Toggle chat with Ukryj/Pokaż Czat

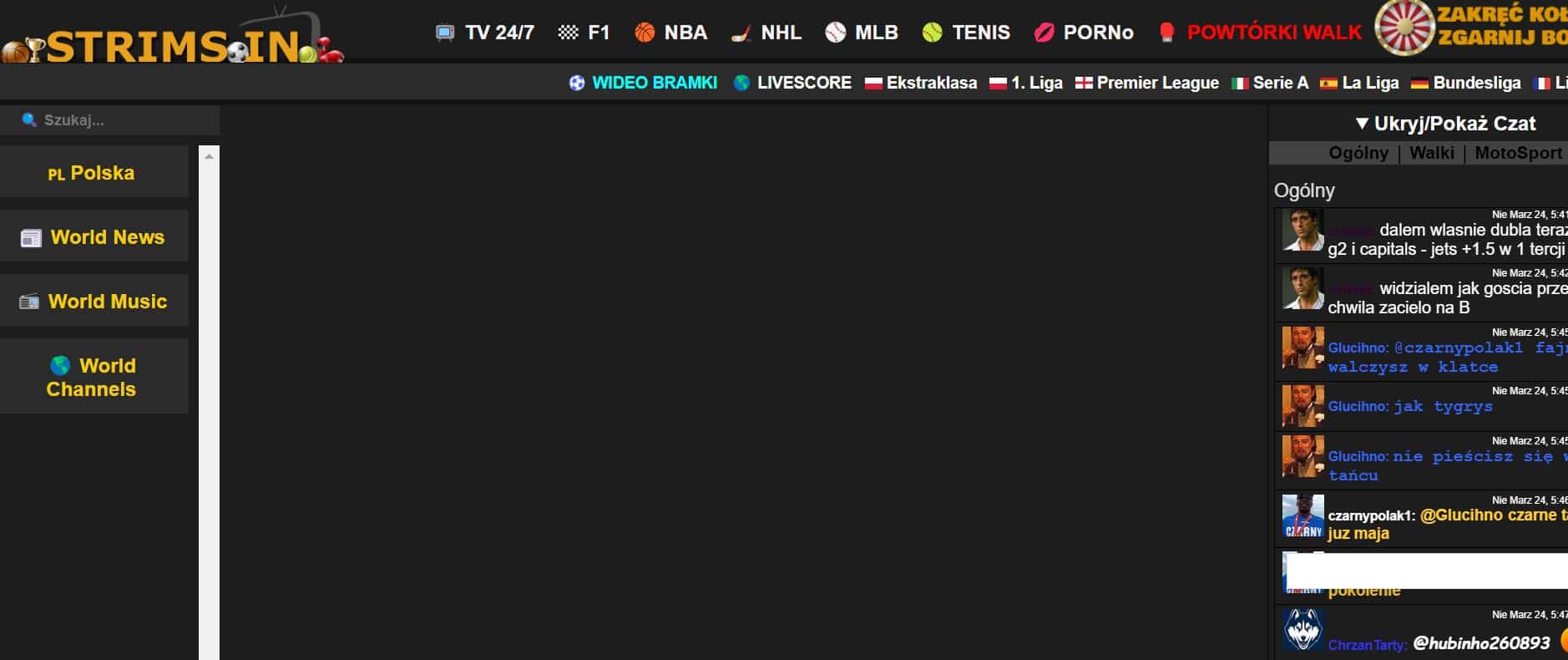pos(1444,124)
